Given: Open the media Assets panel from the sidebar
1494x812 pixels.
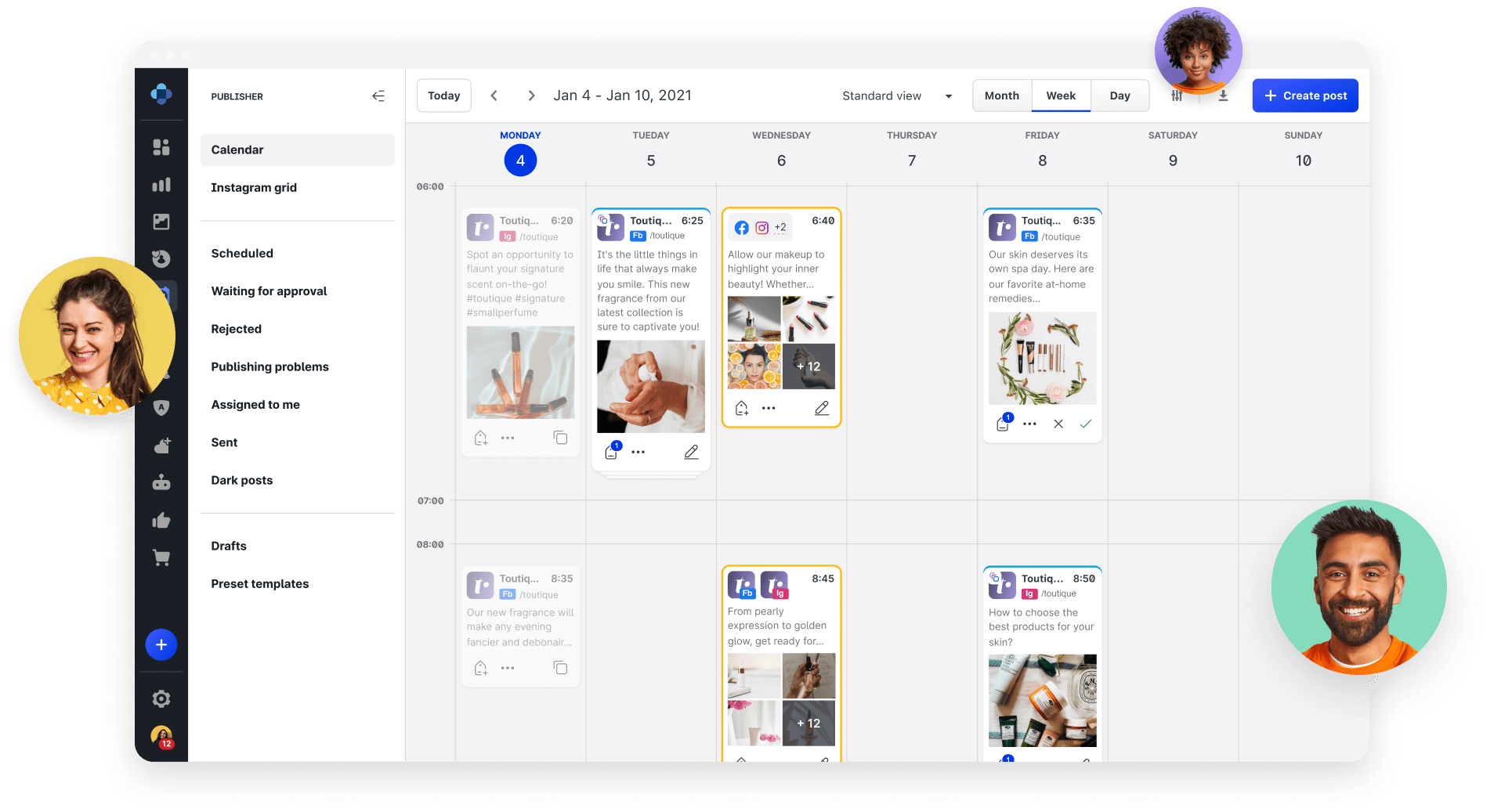Looking at the screenshot, I should [x=161, y=222].
